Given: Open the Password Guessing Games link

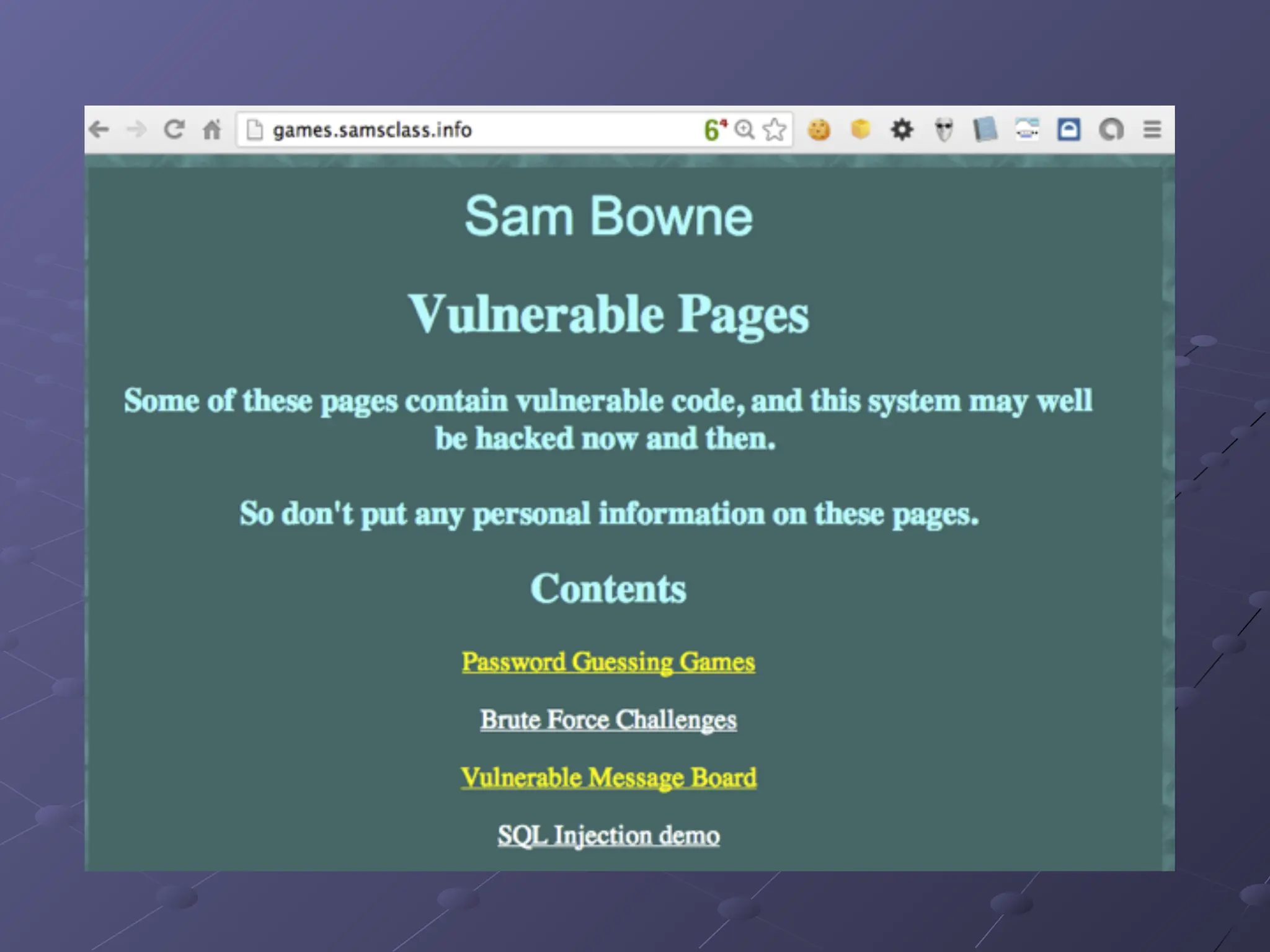Looking at the screenshot, I should click(x=608, y=662).
